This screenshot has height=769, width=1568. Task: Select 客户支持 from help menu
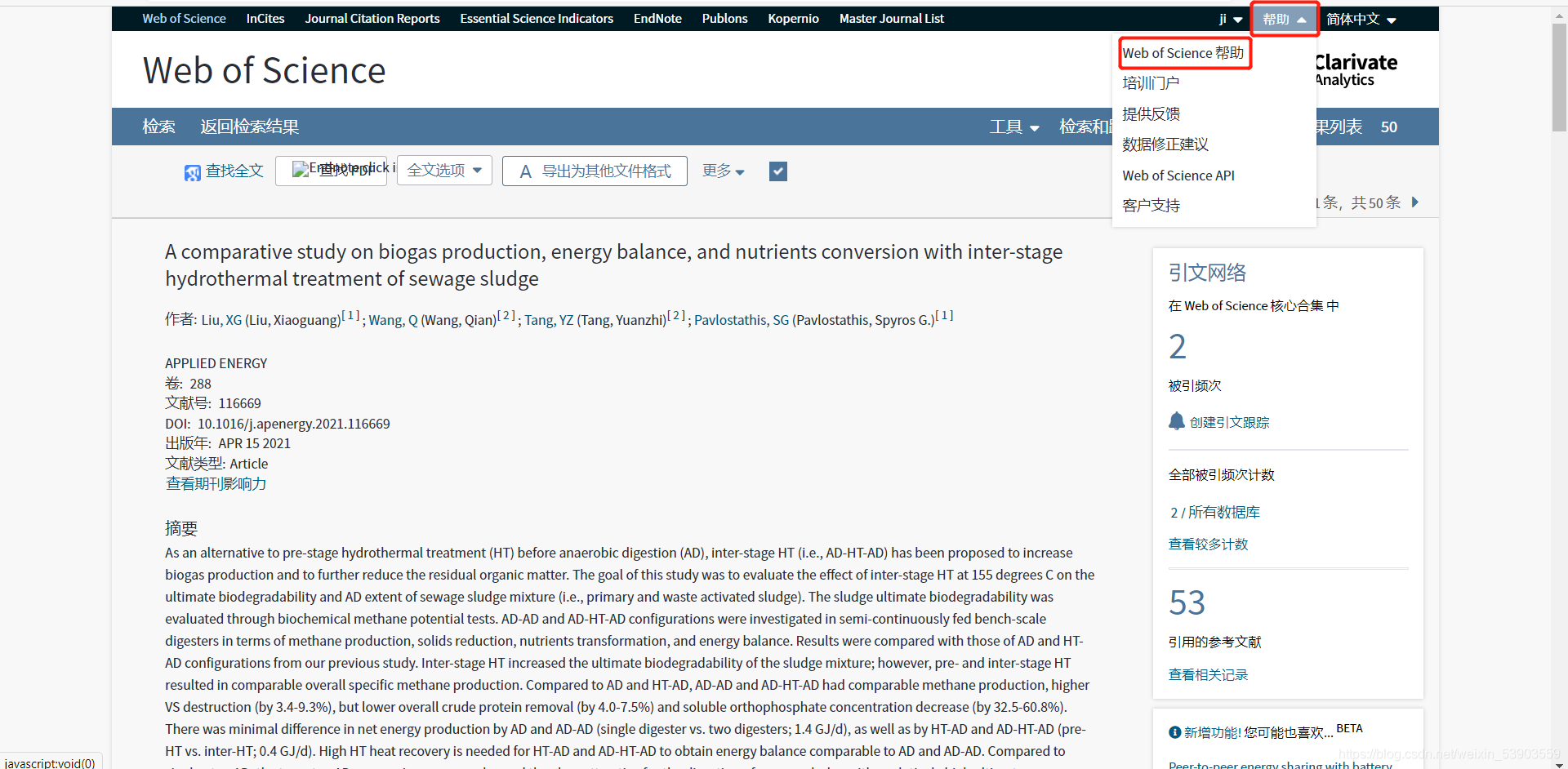(x=1151, y=206)
